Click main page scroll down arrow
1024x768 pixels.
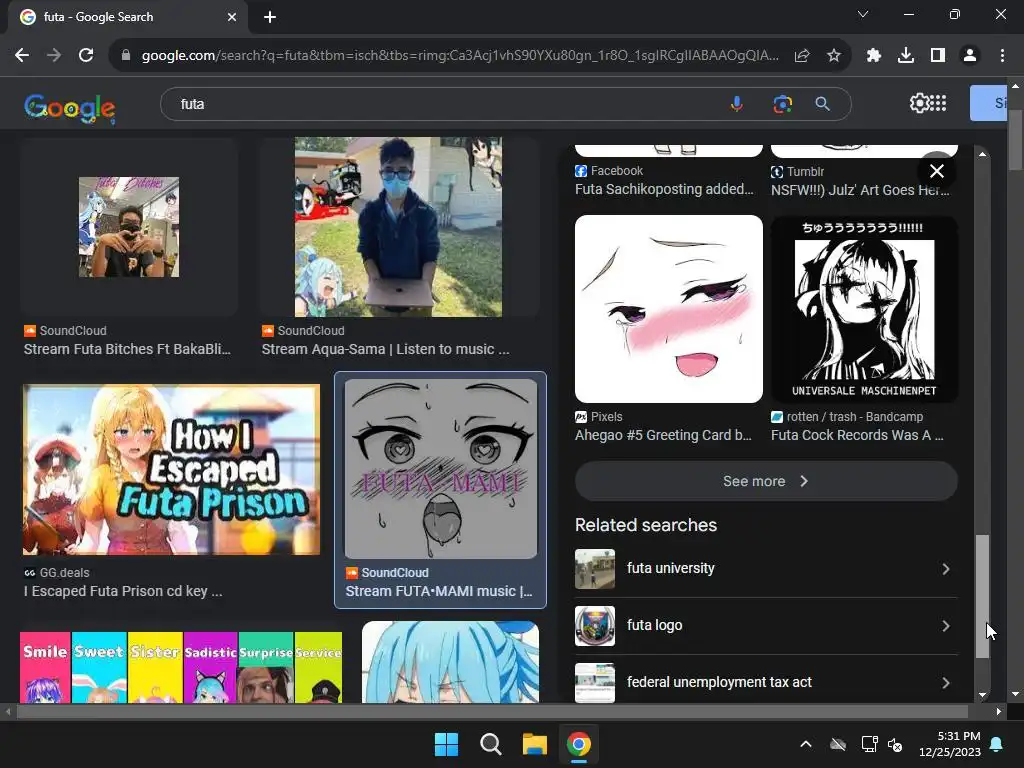pyautogui.click(x=1015, y=694)
